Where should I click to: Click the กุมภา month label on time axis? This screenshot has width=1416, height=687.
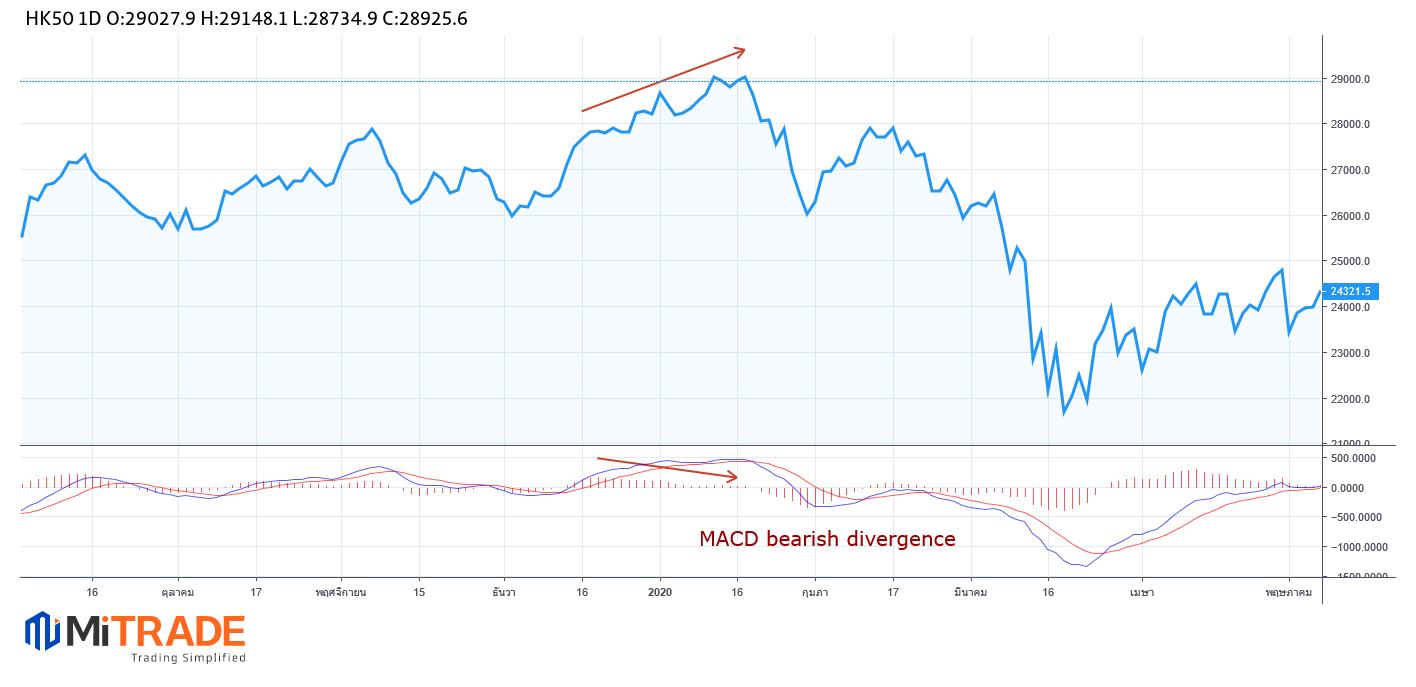click(x=815, y=592)
